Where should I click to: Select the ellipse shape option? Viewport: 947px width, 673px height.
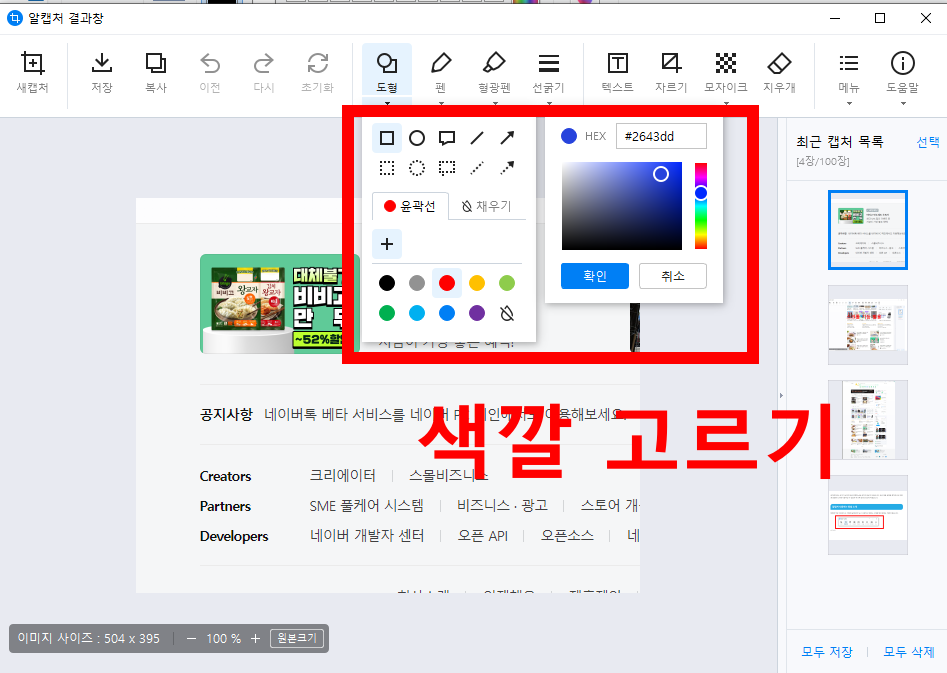(x=416, y=138)
